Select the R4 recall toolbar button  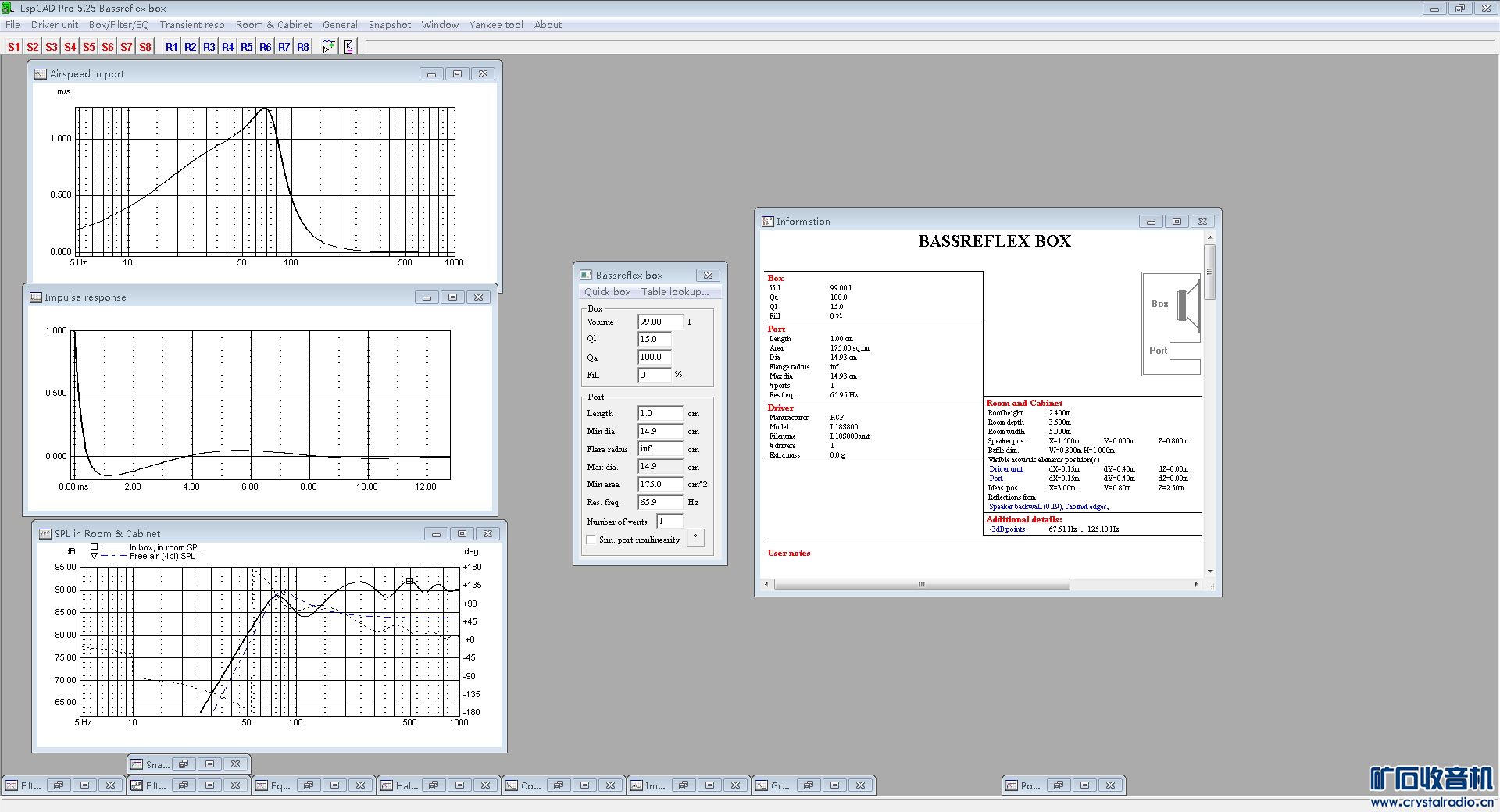pos(227,47)
